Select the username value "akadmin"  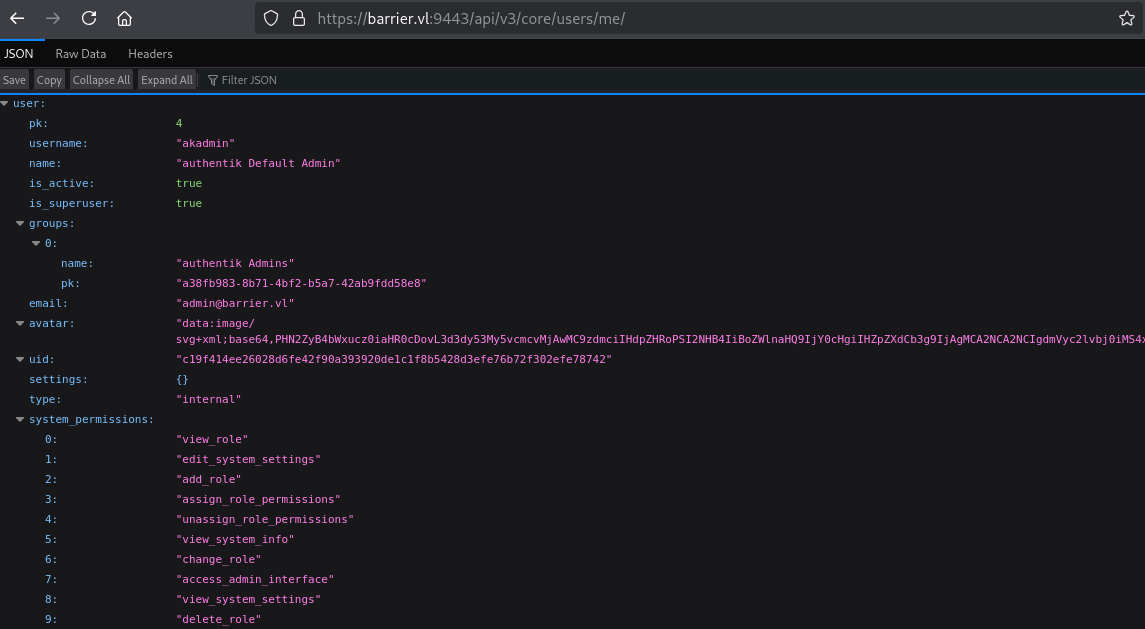click(x=205, y=144)
